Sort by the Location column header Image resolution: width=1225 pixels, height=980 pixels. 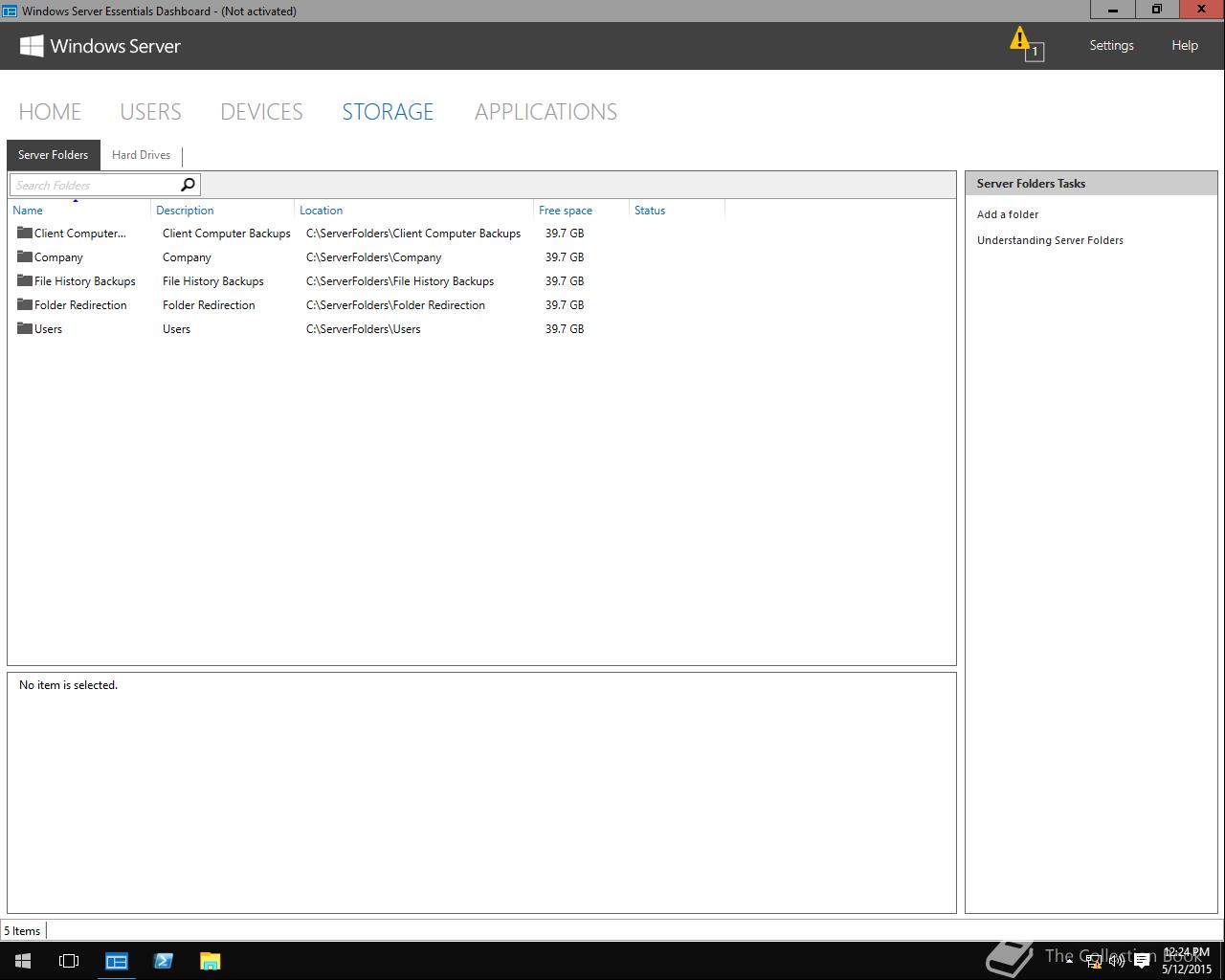(414, 210)
